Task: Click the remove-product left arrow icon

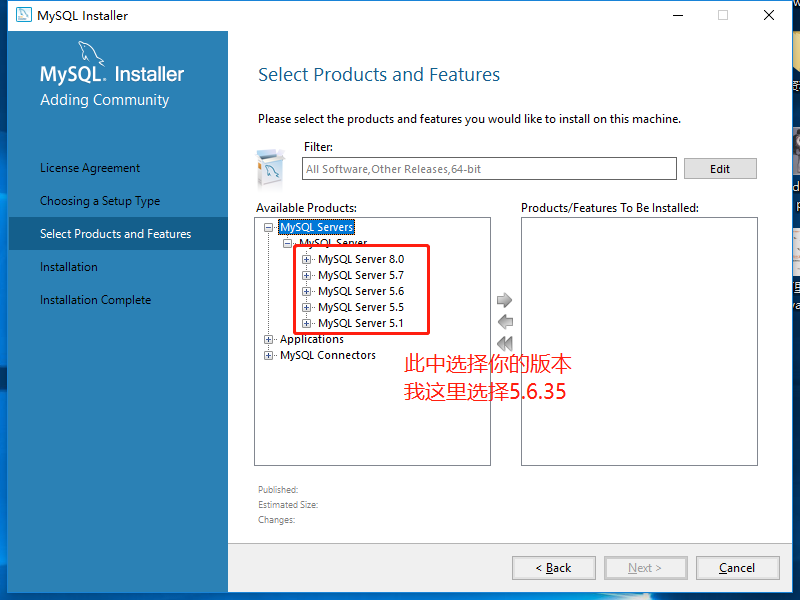Action: 505,322
